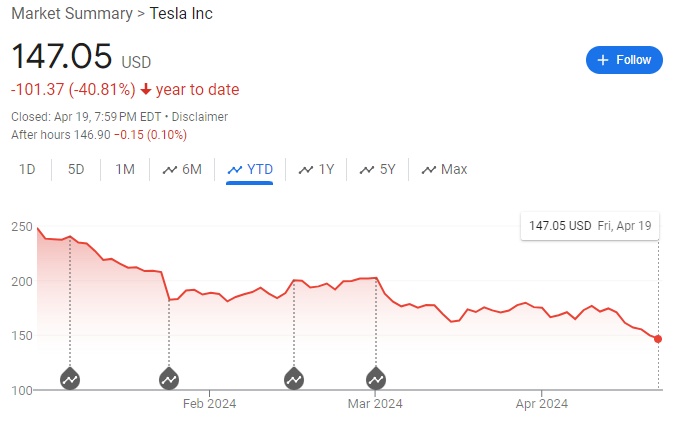
Task: Click the trend-line icon on the Max tab
Action: pyautogui.click(x=429, y=170)
